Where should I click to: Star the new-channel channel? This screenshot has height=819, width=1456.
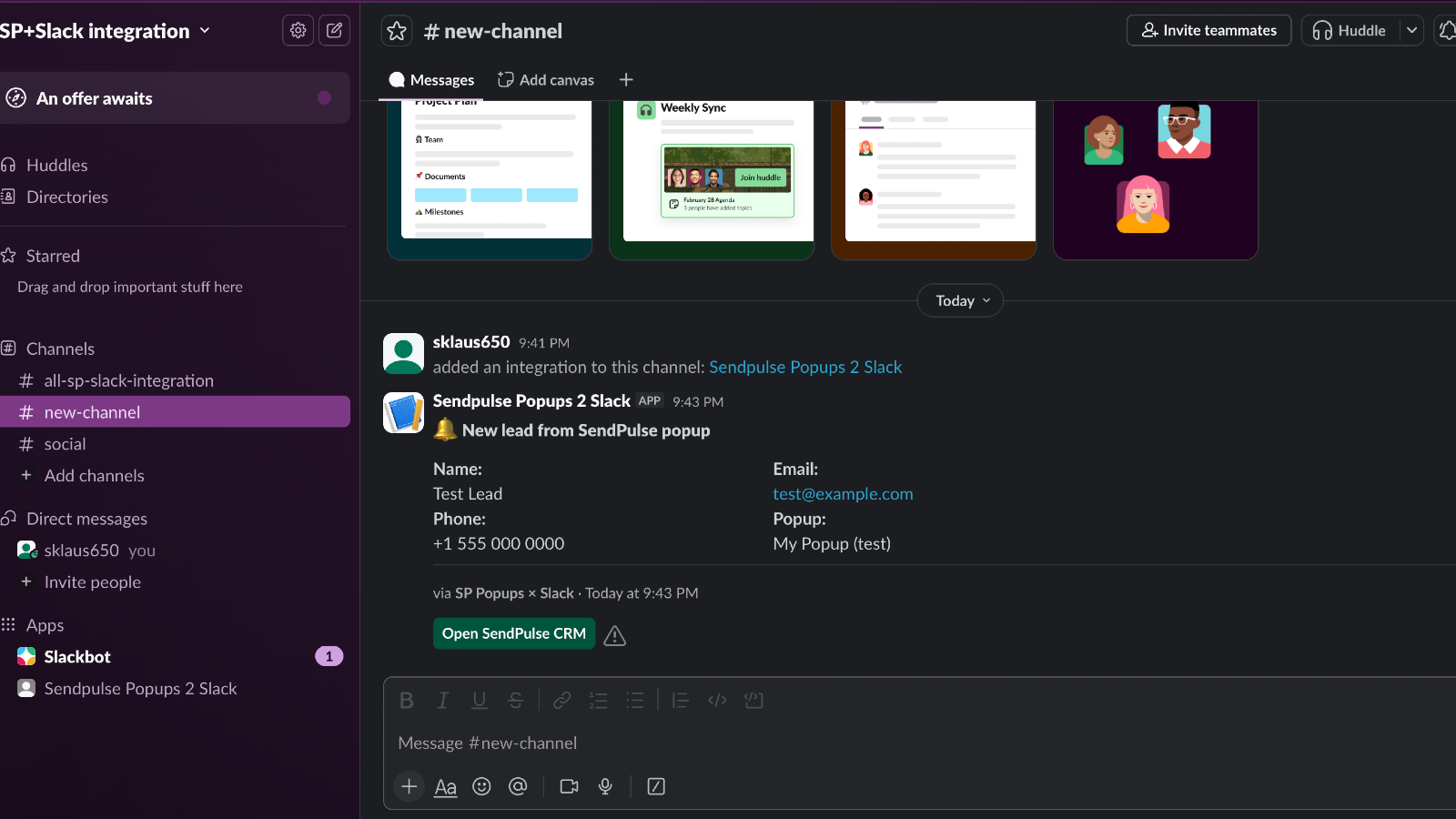(397, 31)
